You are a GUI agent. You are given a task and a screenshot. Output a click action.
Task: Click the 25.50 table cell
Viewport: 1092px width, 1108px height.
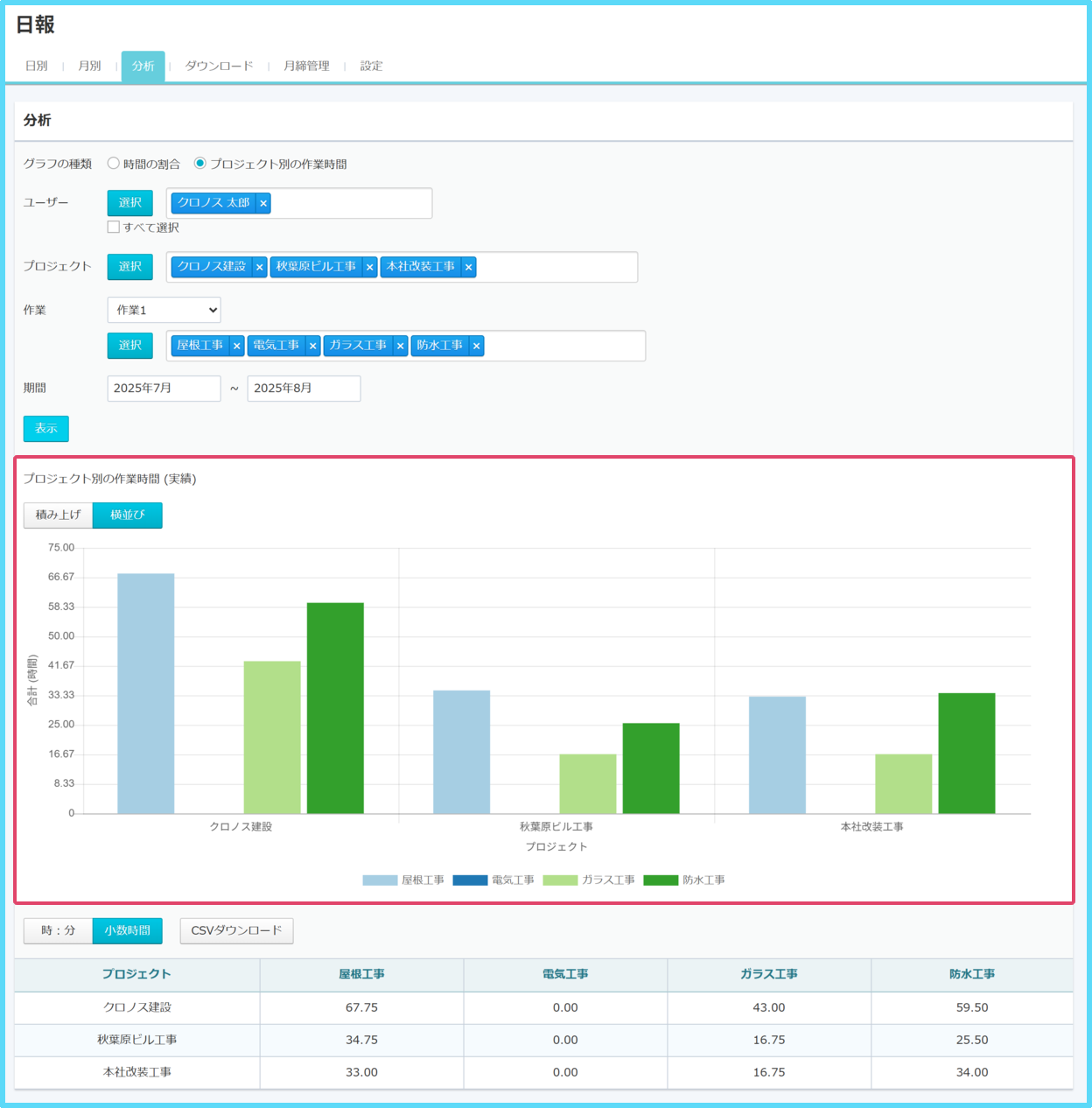coord(972,1041)
